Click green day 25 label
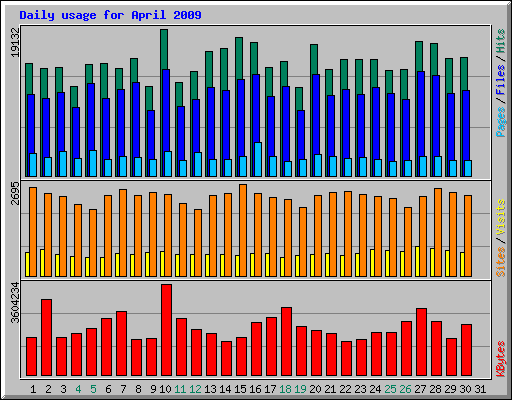The image size is (512, 400). point(390,389)
